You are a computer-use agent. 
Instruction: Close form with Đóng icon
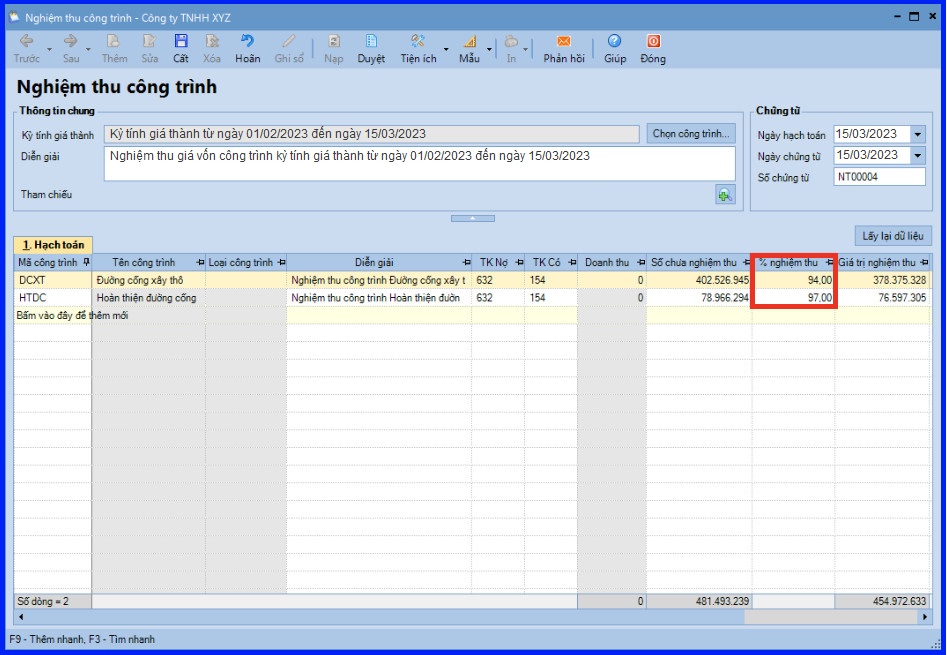(653, 41)
